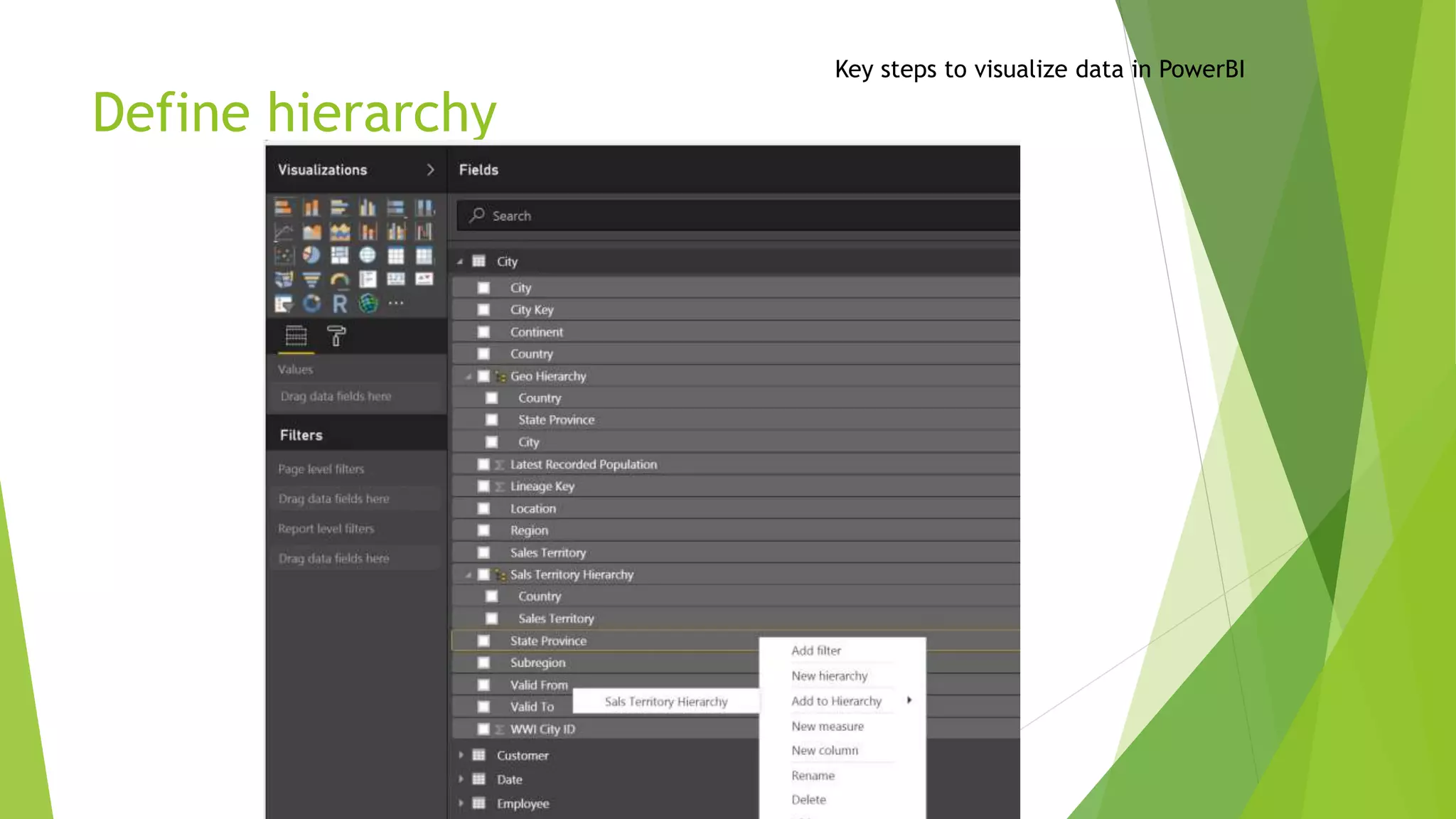Select the stacked area chart visualization
Viewport: 1456px width, 819px height.
click(x=340, y=232)
